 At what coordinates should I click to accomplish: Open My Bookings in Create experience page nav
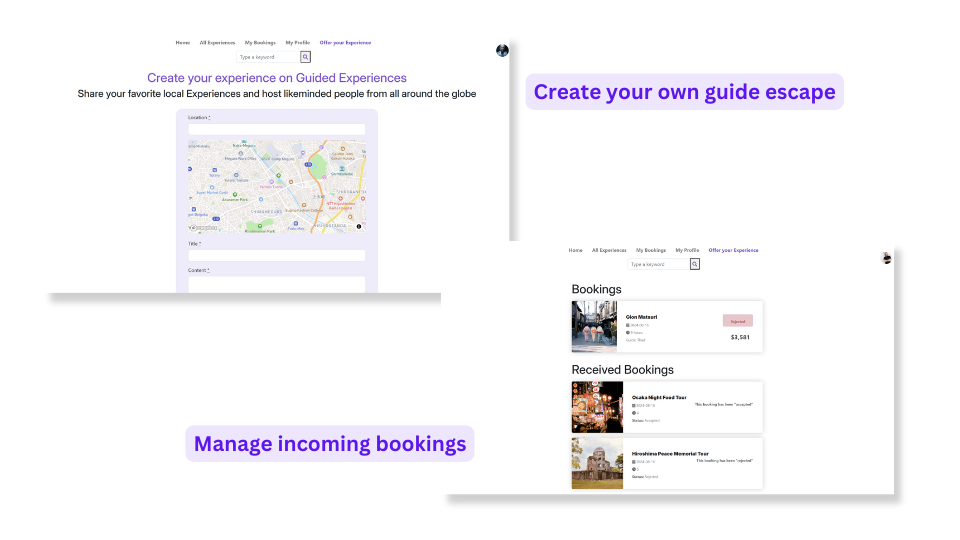[x=260, y=43]
